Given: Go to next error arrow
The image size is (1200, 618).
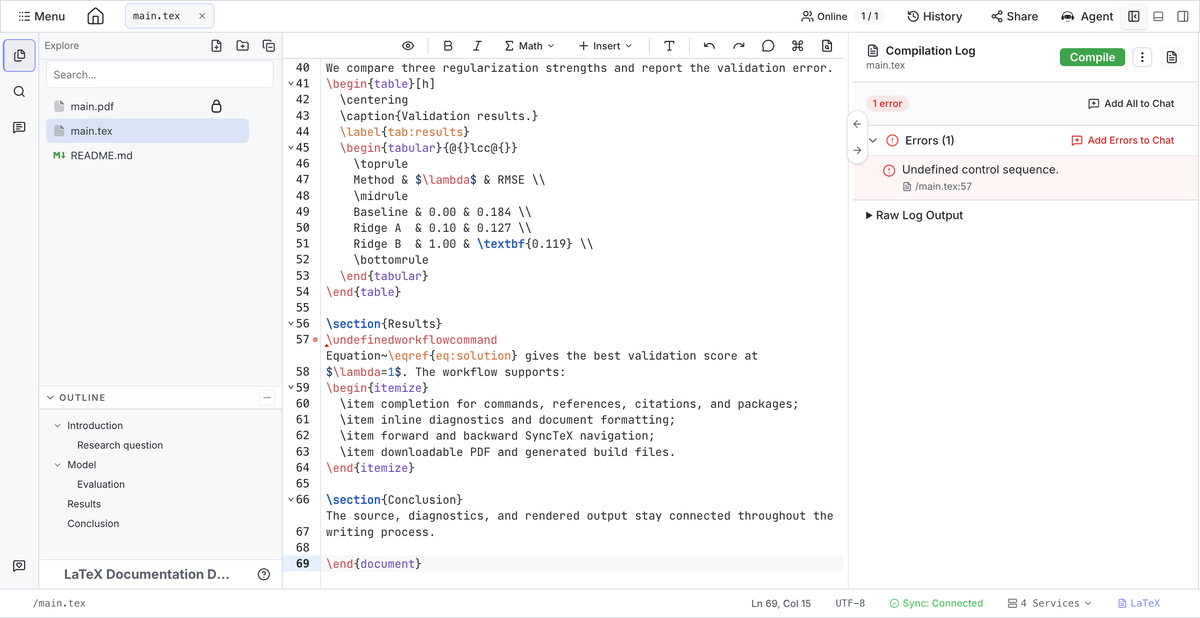Looking at the screenshot, I should 857,151.
